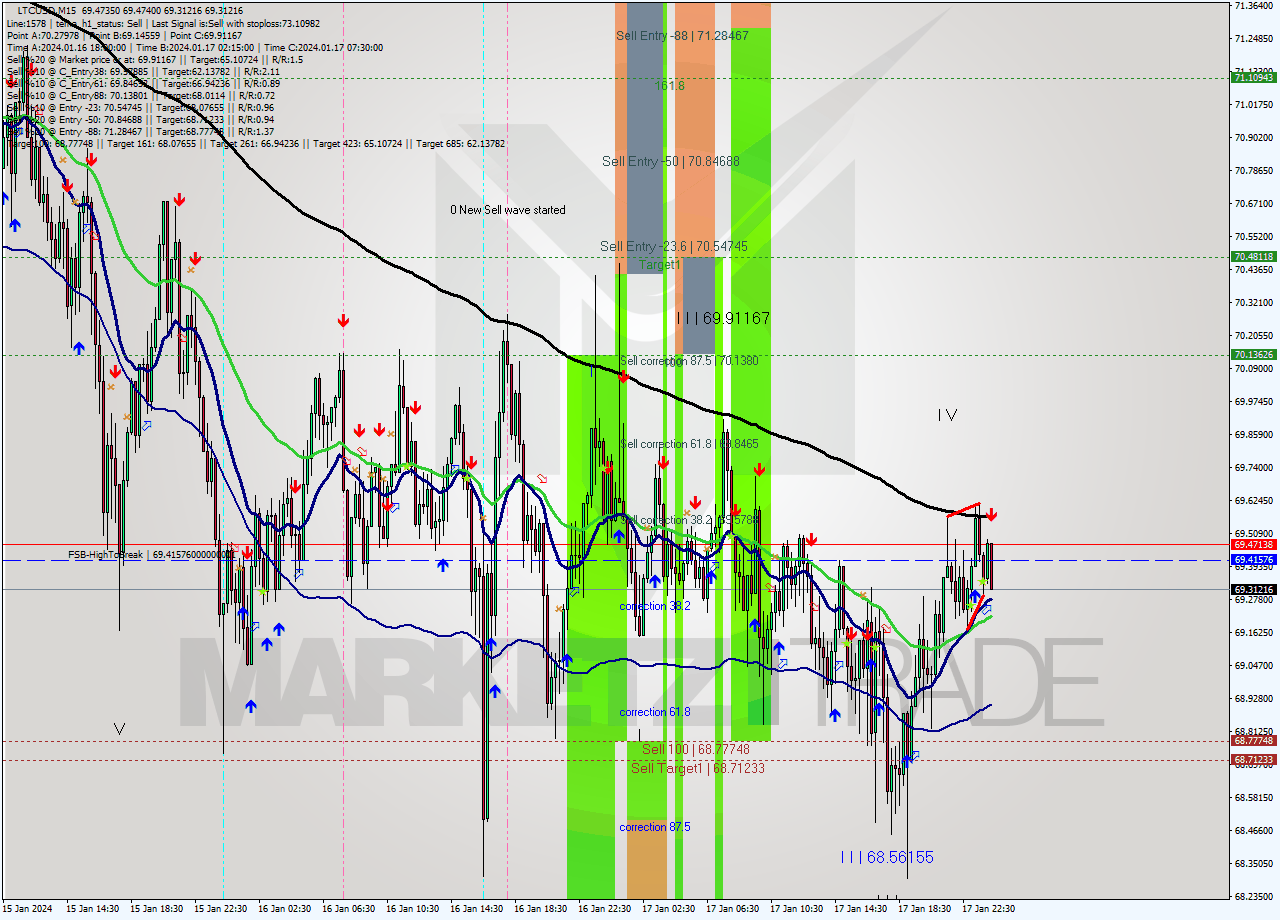The width and height of the screenshot is (1280, 920).
Task: Click the '17 Jan 14:30' time axis label
Action: click(860, 909)
